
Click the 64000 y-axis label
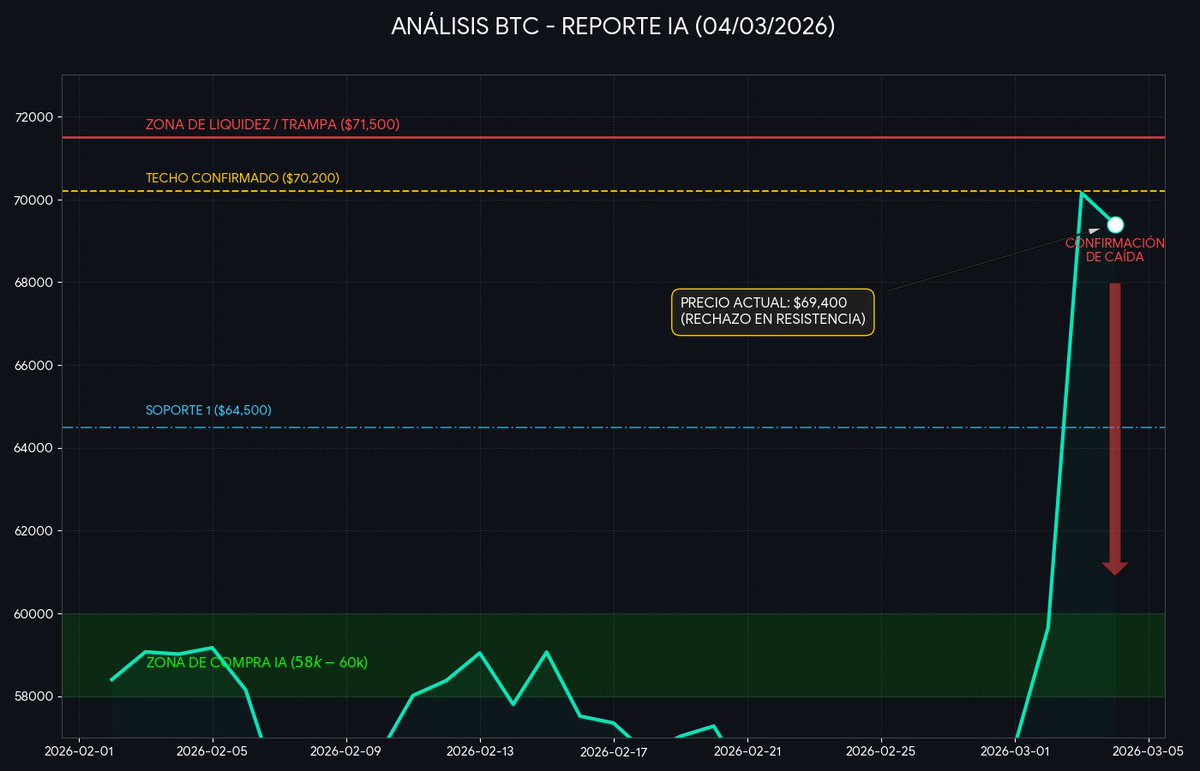pos(35,448)
